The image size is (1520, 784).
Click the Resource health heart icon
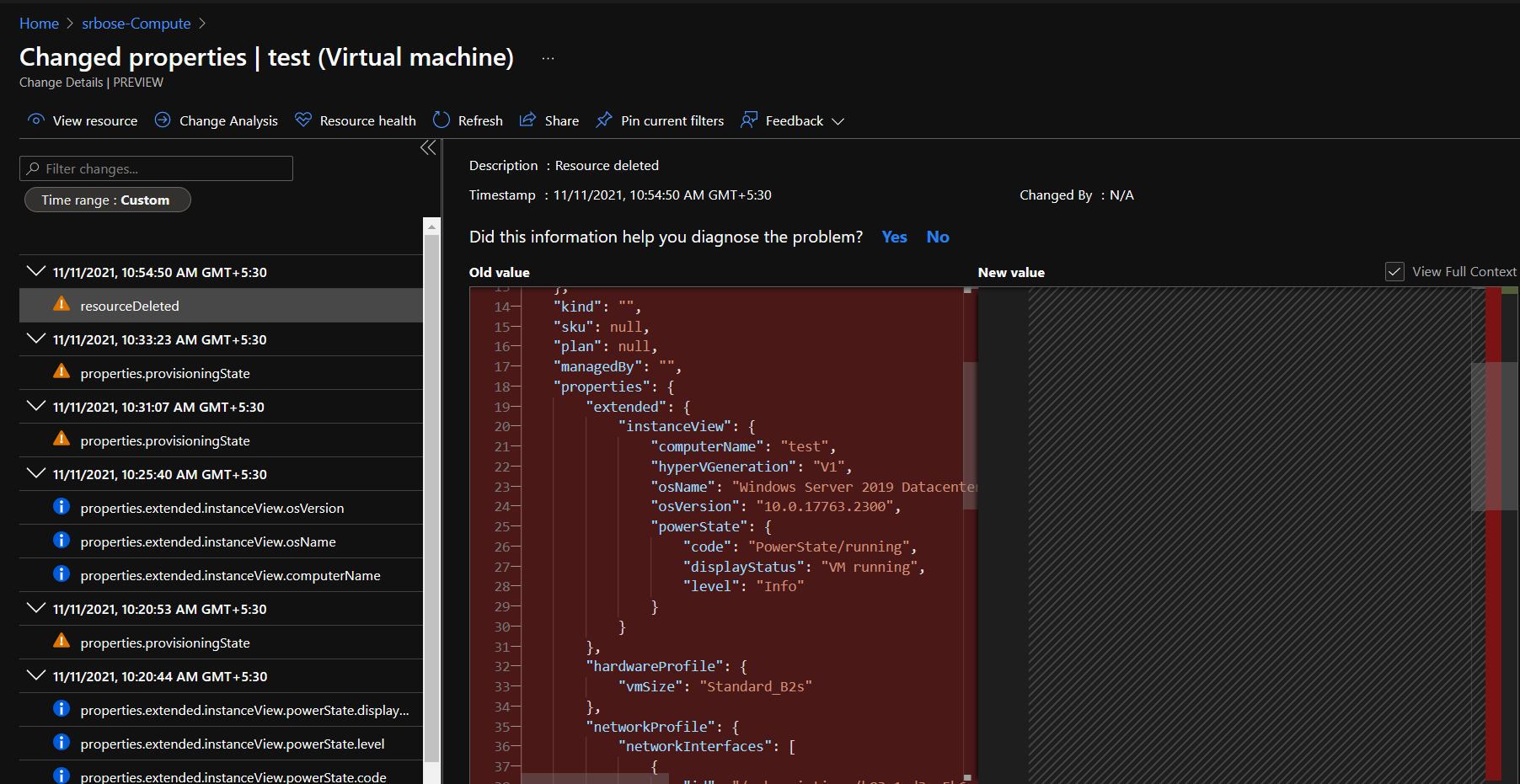tap(303, 120)
